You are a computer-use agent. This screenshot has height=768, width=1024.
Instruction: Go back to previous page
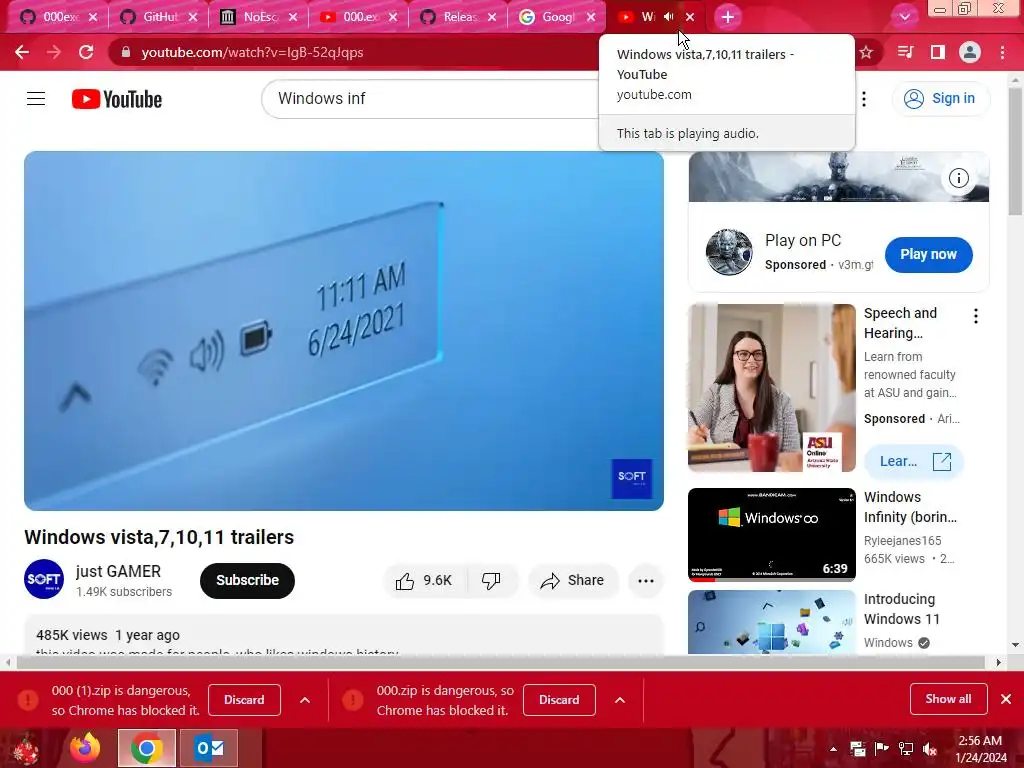click(22, 52)
